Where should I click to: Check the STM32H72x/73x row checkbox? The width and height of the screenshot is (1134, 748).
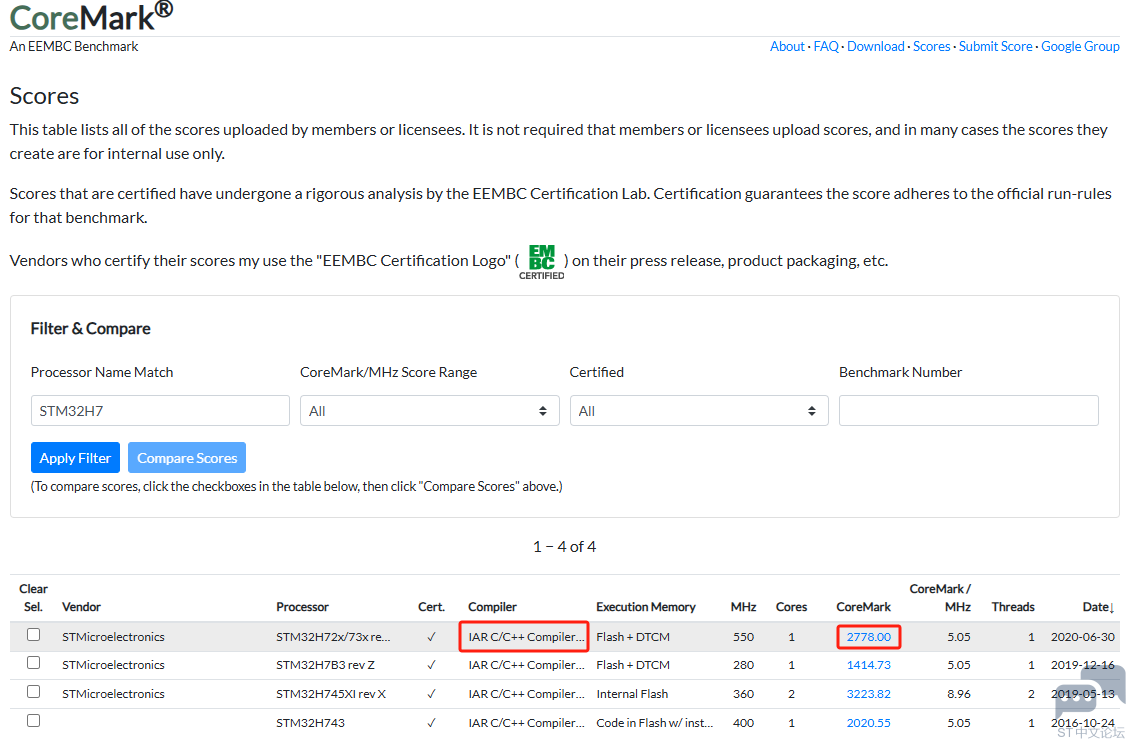coord(33,634)
